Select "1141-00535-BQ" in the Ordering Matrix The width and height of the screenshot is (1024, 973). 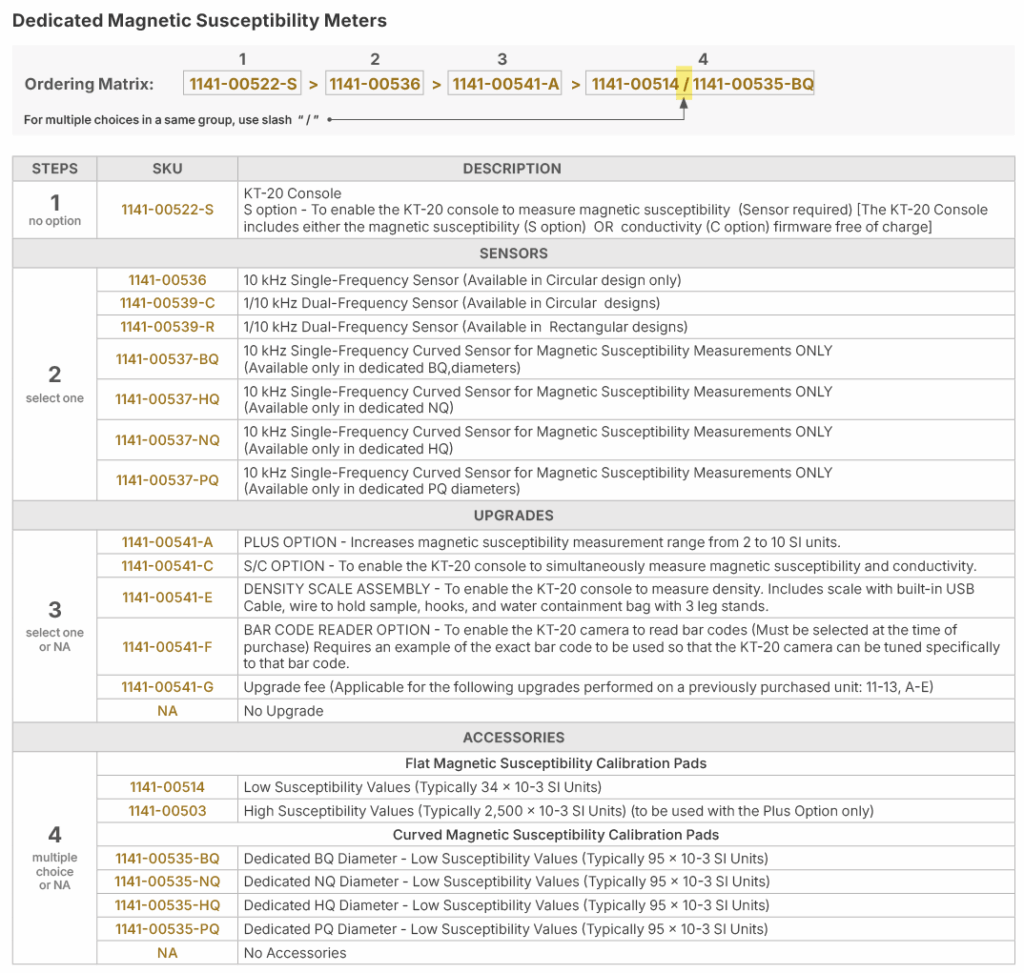click(x=753, y=84)
